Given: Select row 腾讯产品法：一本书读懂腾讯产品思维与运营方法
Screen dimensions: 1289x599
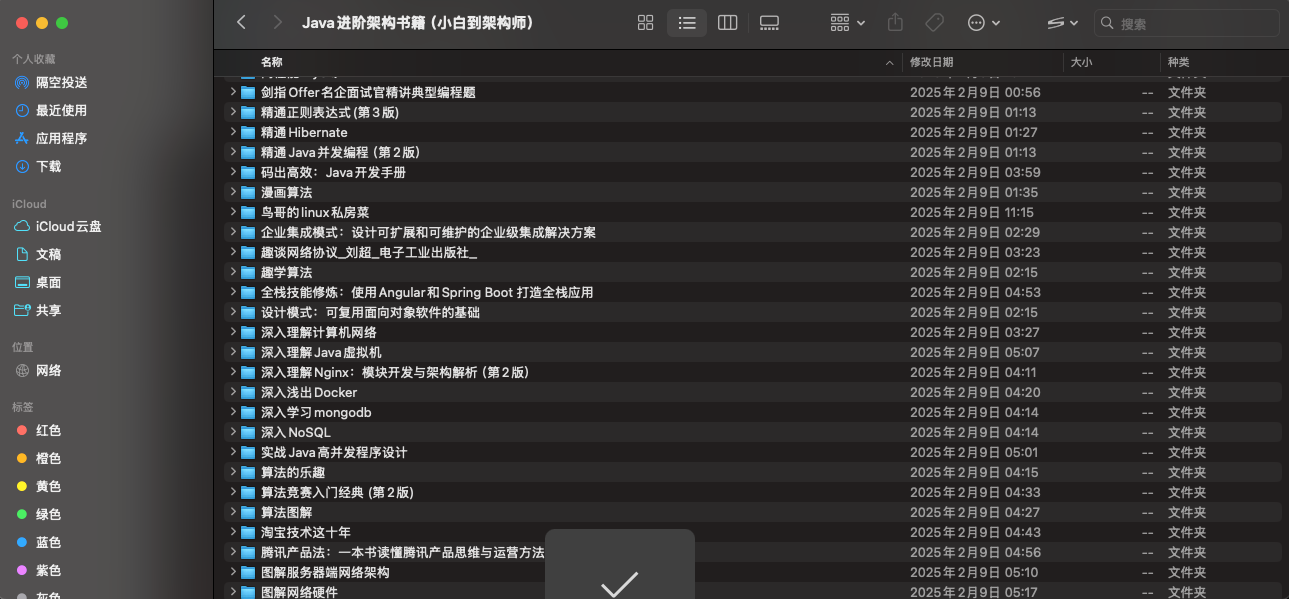Looking at the screenshot, I should click(x=752, y=552).
